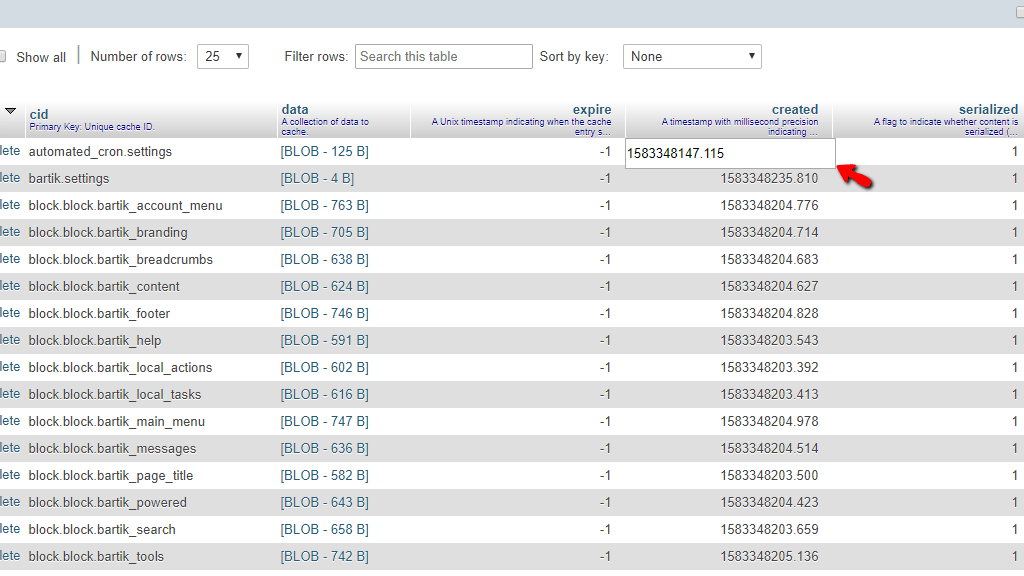Select cid cell block.block.bartik_local_tasks

tap(115, 394)
